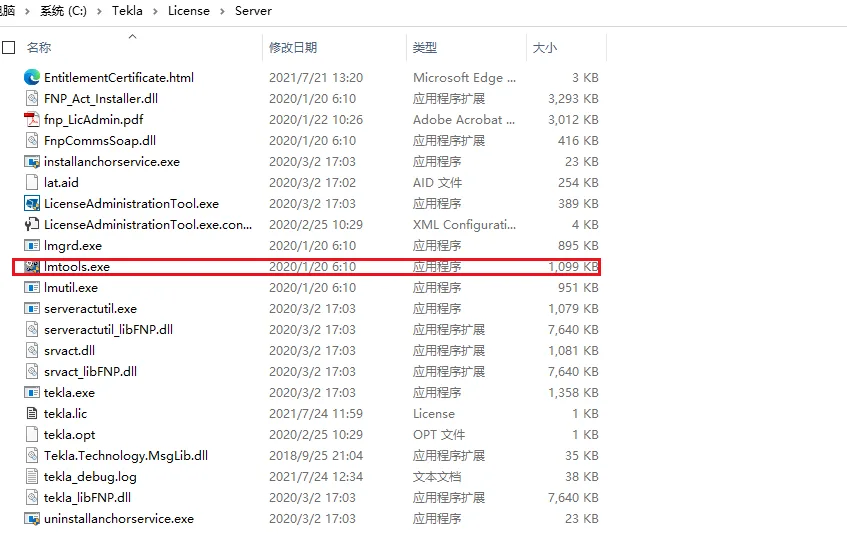Click the 3,293 KB size cell
The image size is (847, 558).
pyautogui.click(x=573, y=98)
